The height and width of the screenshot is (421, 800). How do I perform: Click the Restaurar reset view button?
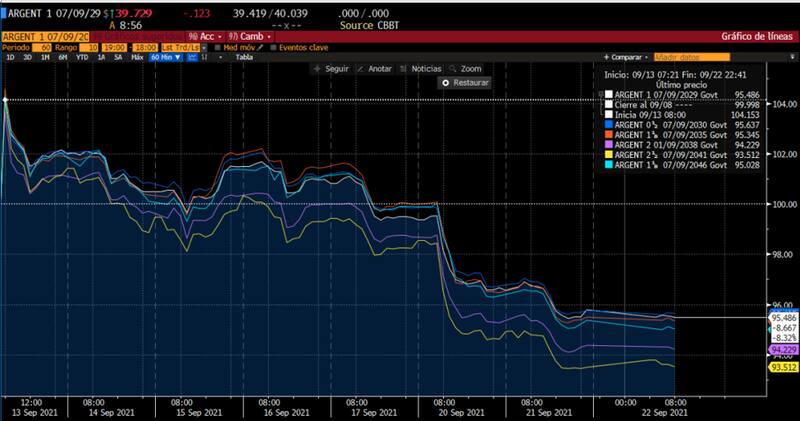(466, 83)
